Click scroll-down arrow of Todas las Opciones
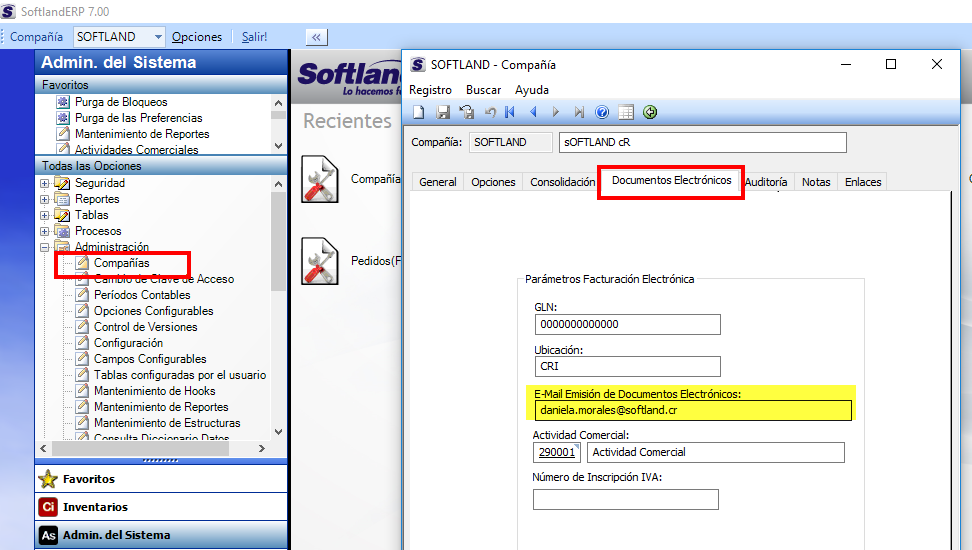972x550 pixels. pos(278,432)
